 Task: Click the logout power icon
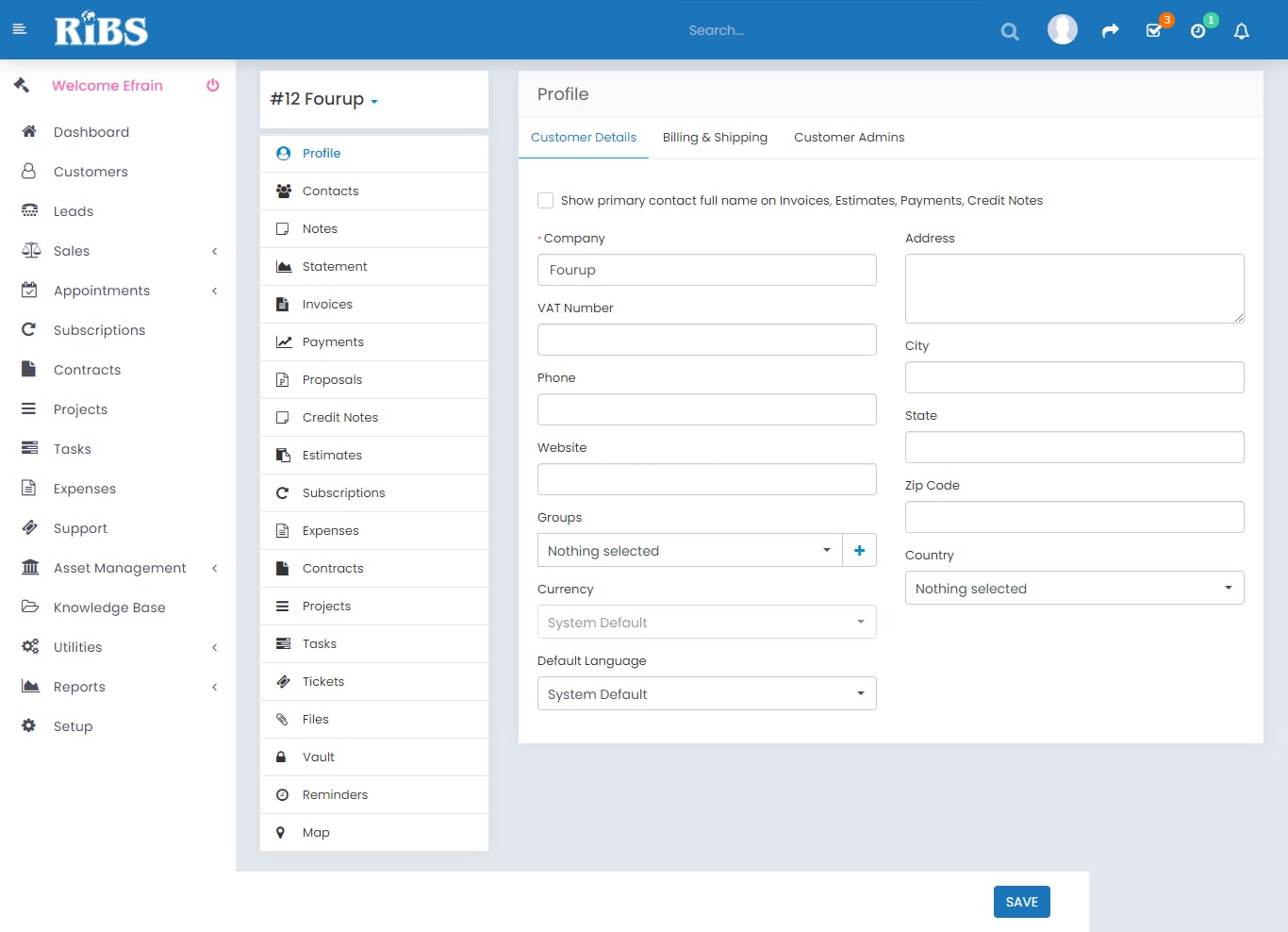pyautogui.click(x=213, y=85)
